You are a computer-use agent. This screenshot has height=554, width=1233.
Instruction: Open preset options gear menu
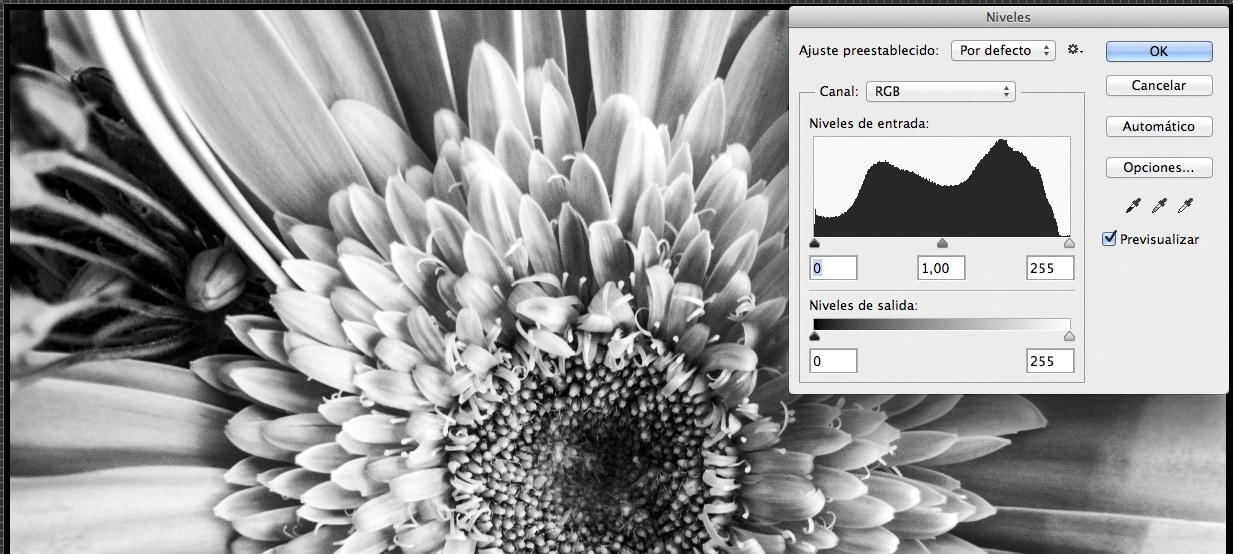coord(1075,49)
